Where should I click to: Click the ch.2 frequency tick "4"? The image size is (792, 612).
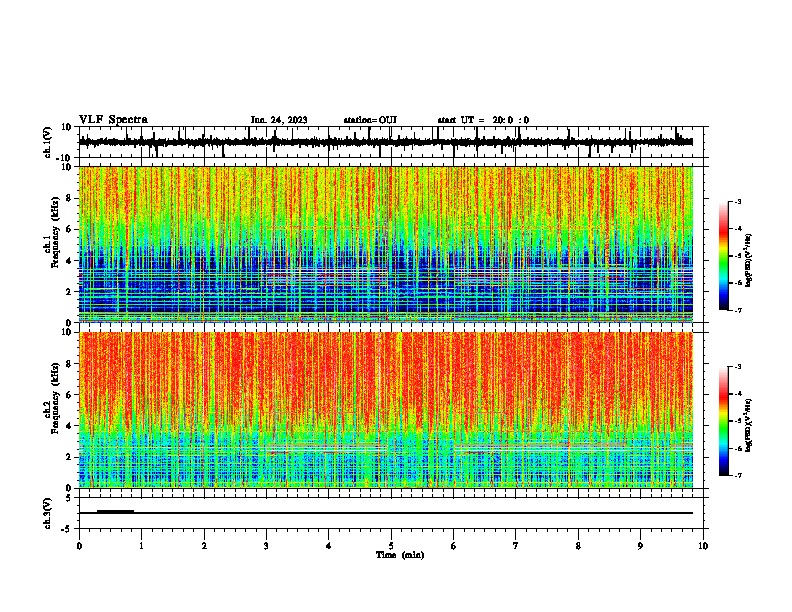pos(69,426)
